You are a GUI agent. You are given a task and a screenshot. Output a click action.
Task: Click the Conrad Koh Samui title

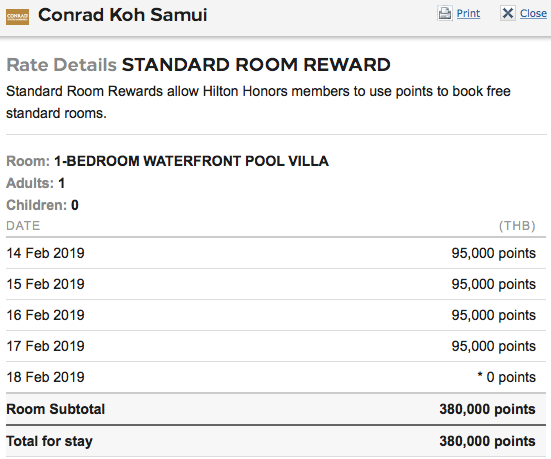click(123, 15)
